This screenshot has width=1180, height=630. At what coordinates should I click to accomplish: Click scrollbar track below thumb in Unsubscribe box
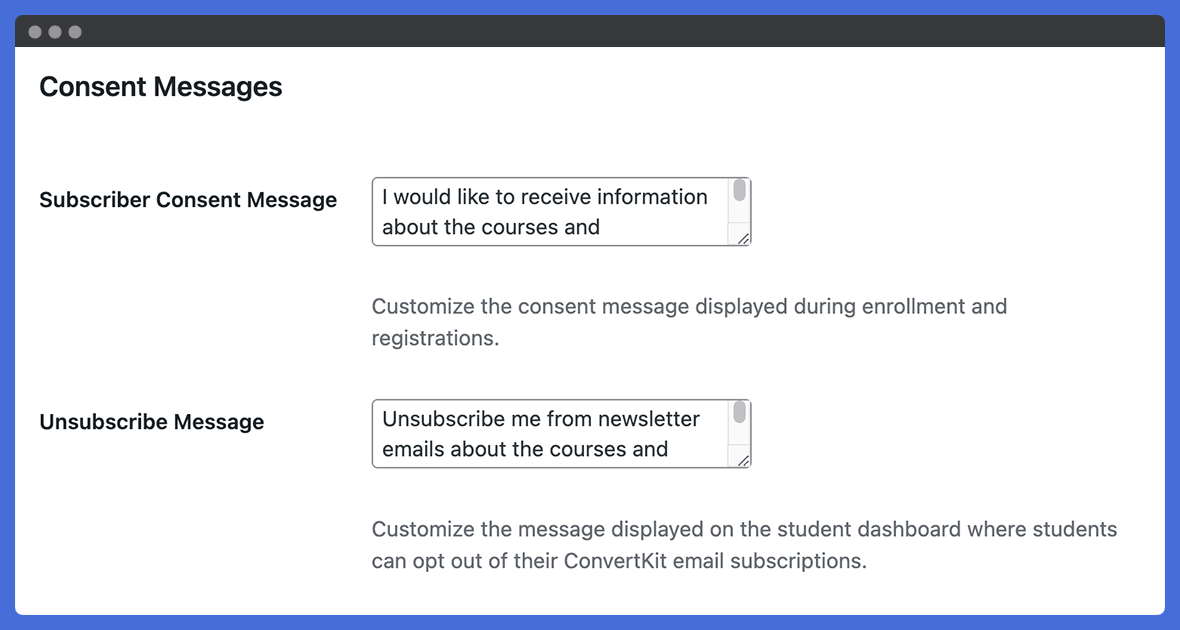740,435
